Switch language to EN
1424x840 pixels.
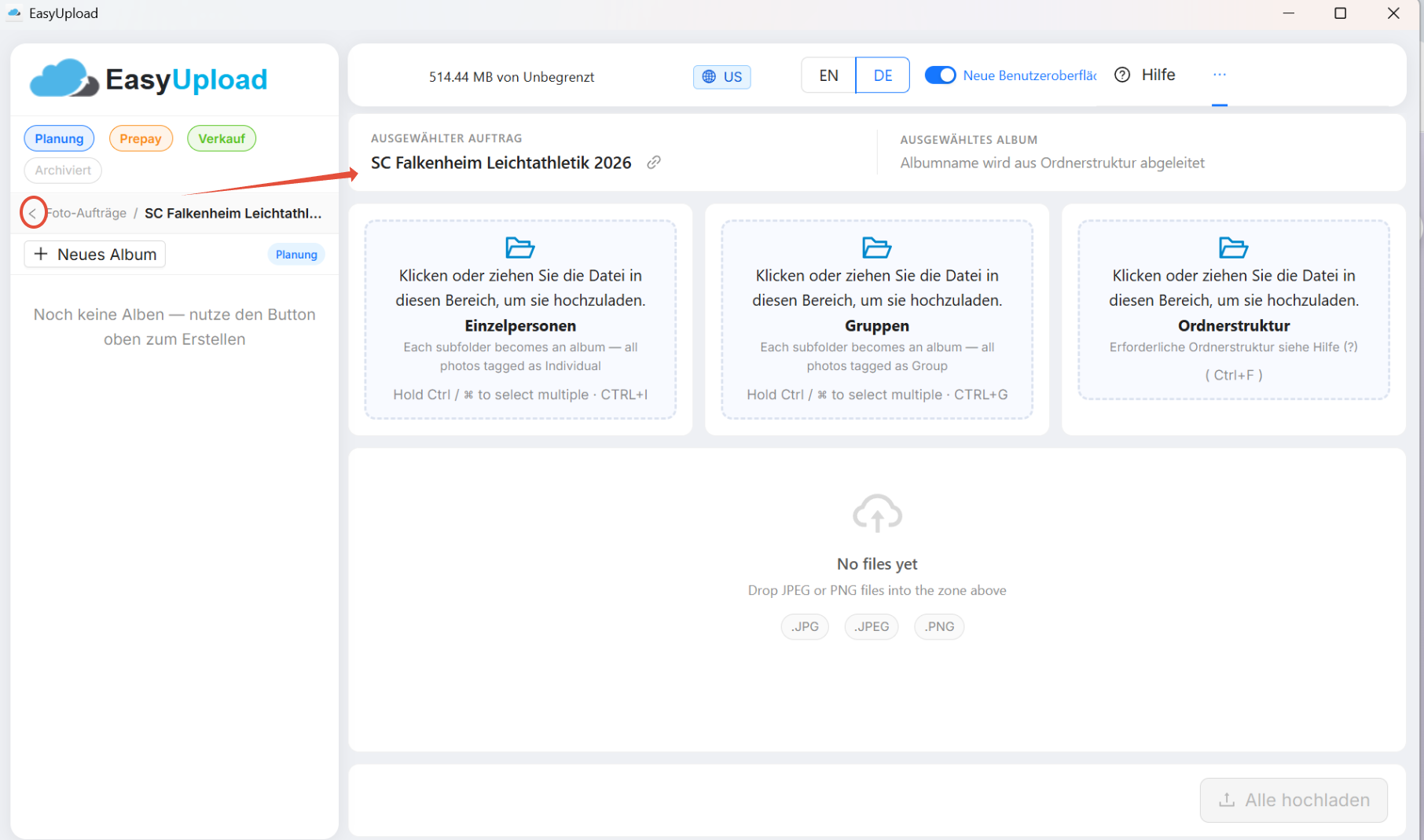click(x=828, y=75)
